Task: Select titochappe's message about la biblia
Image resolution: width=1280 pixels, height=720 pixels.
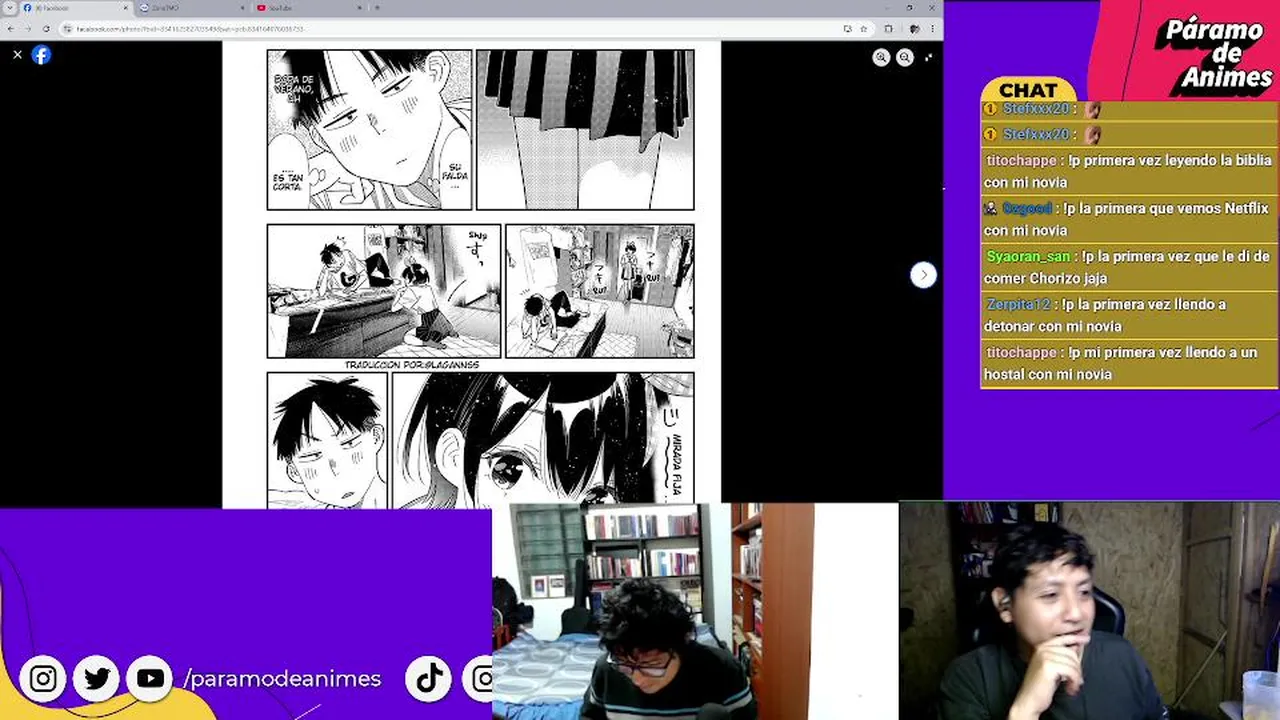Action: click(x=1128, y=171)
